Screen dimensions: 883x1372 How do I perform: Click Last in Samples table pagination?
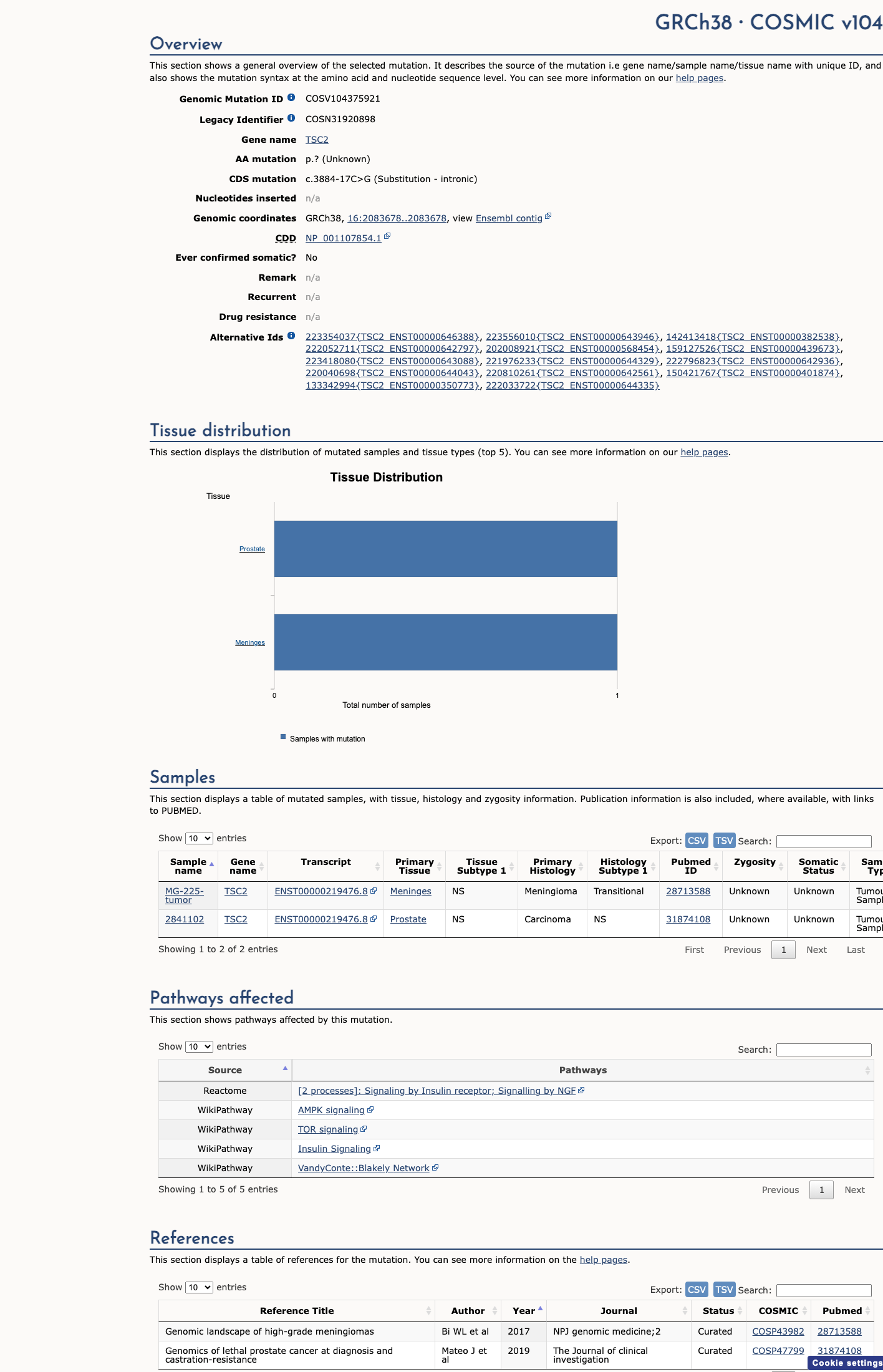(x=856, y=950)
